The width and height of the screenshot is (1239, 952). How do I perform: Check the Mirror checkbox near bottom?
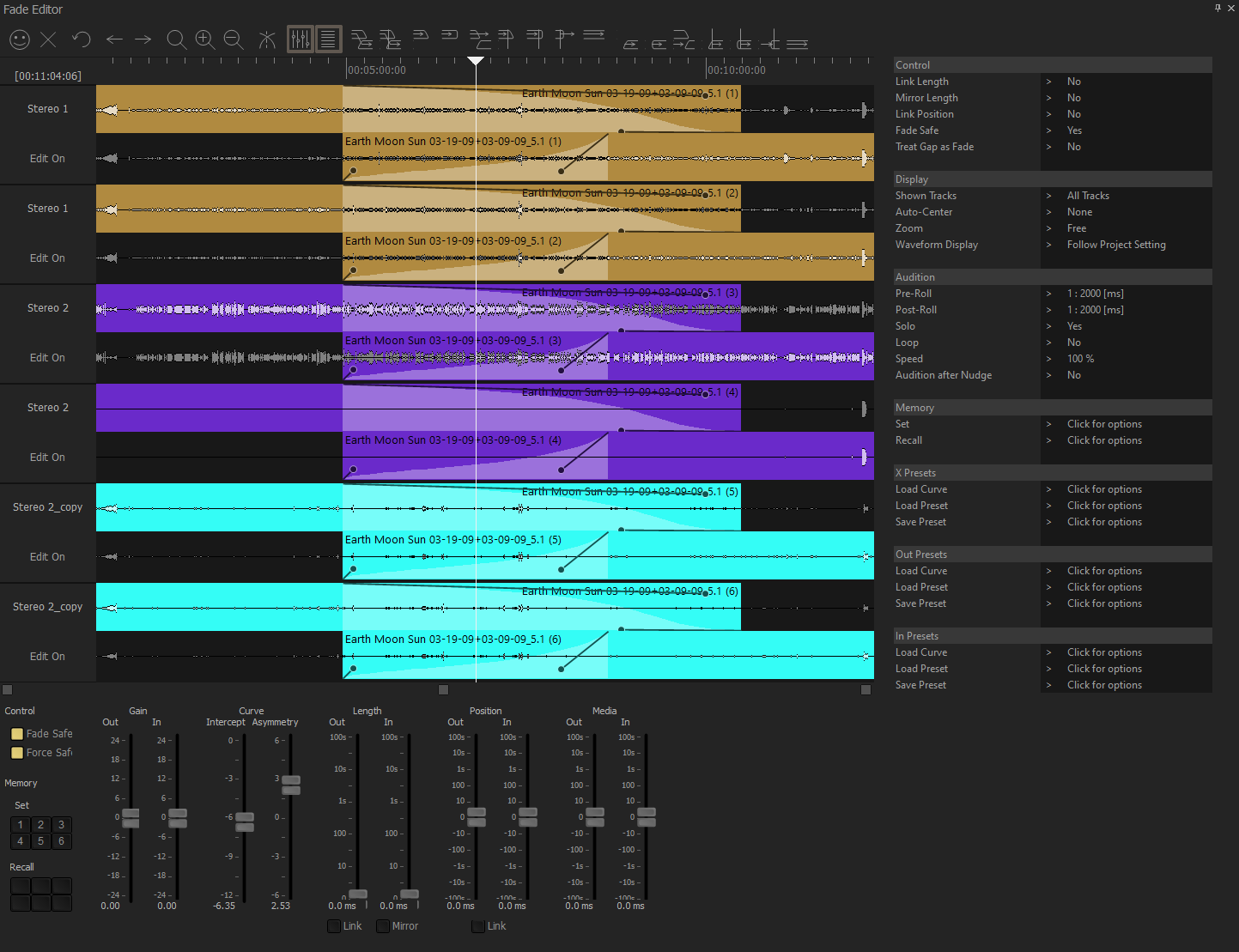(x=384, y=925)
